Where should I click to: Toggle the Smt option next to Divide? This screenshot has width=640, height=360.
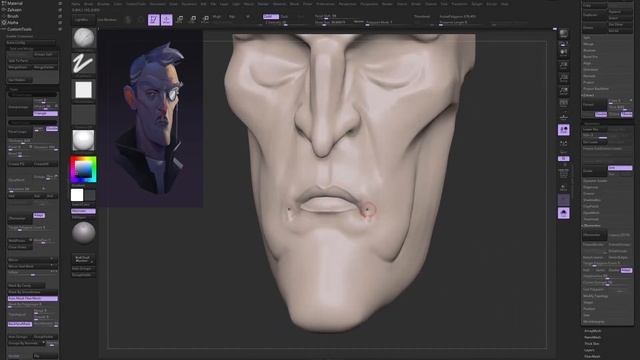click(x=620, y=168)
